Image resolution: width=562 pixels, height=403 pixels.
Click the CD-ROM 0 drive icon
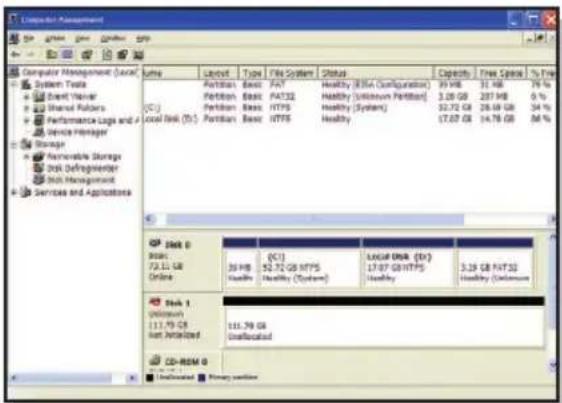(x=155, y=360)
